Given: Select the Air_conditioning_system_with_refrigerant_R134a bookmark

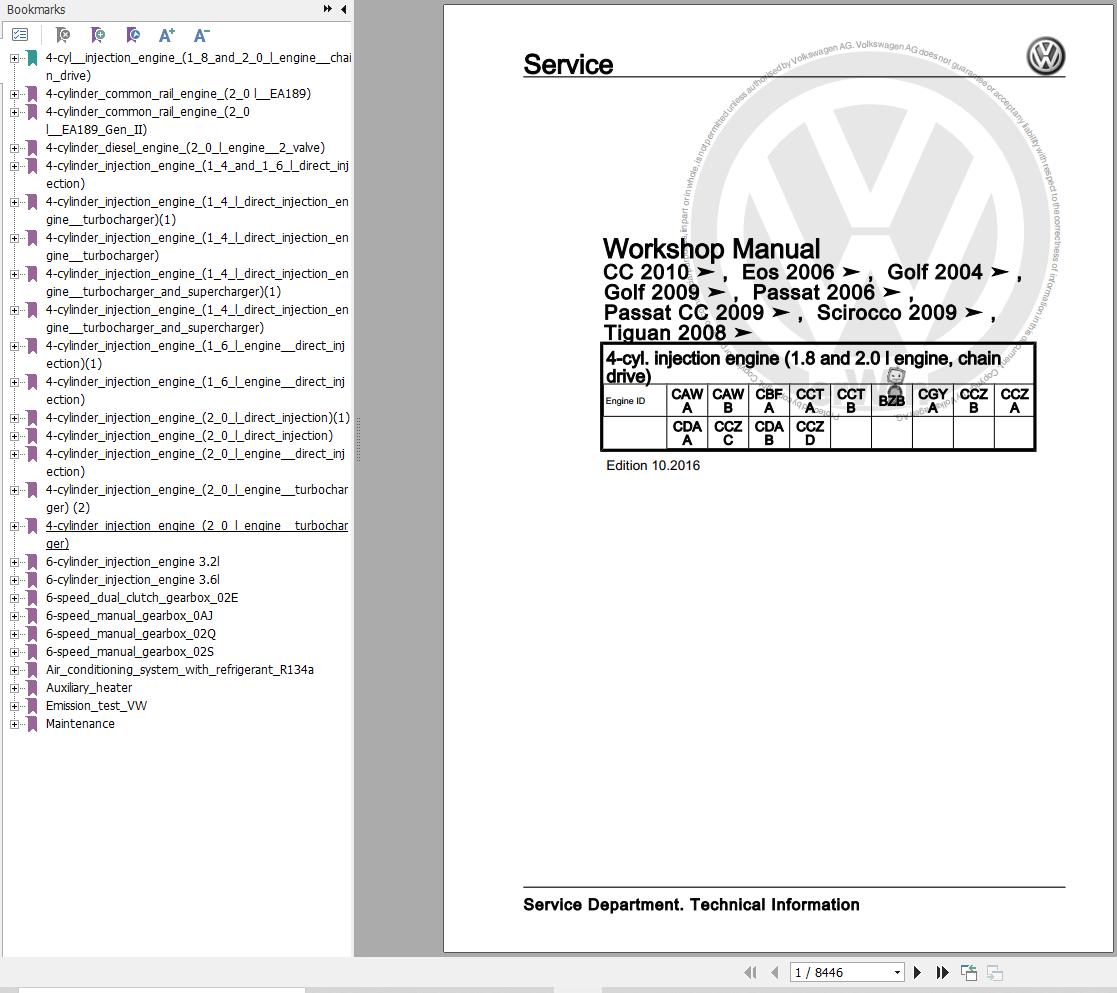Looking at the screenshot, I should pos(180,670).
